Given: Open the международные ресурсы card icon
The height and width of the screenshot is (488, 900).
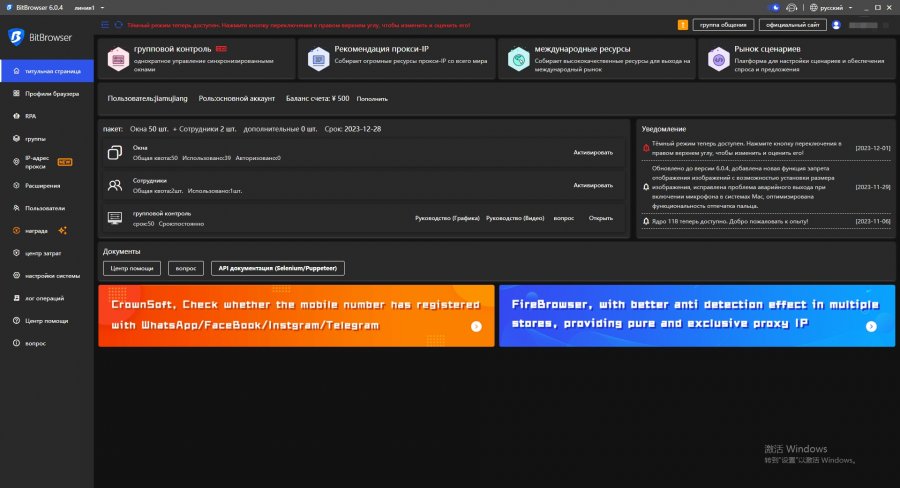Looking at the screenshot, I should 518,59.
